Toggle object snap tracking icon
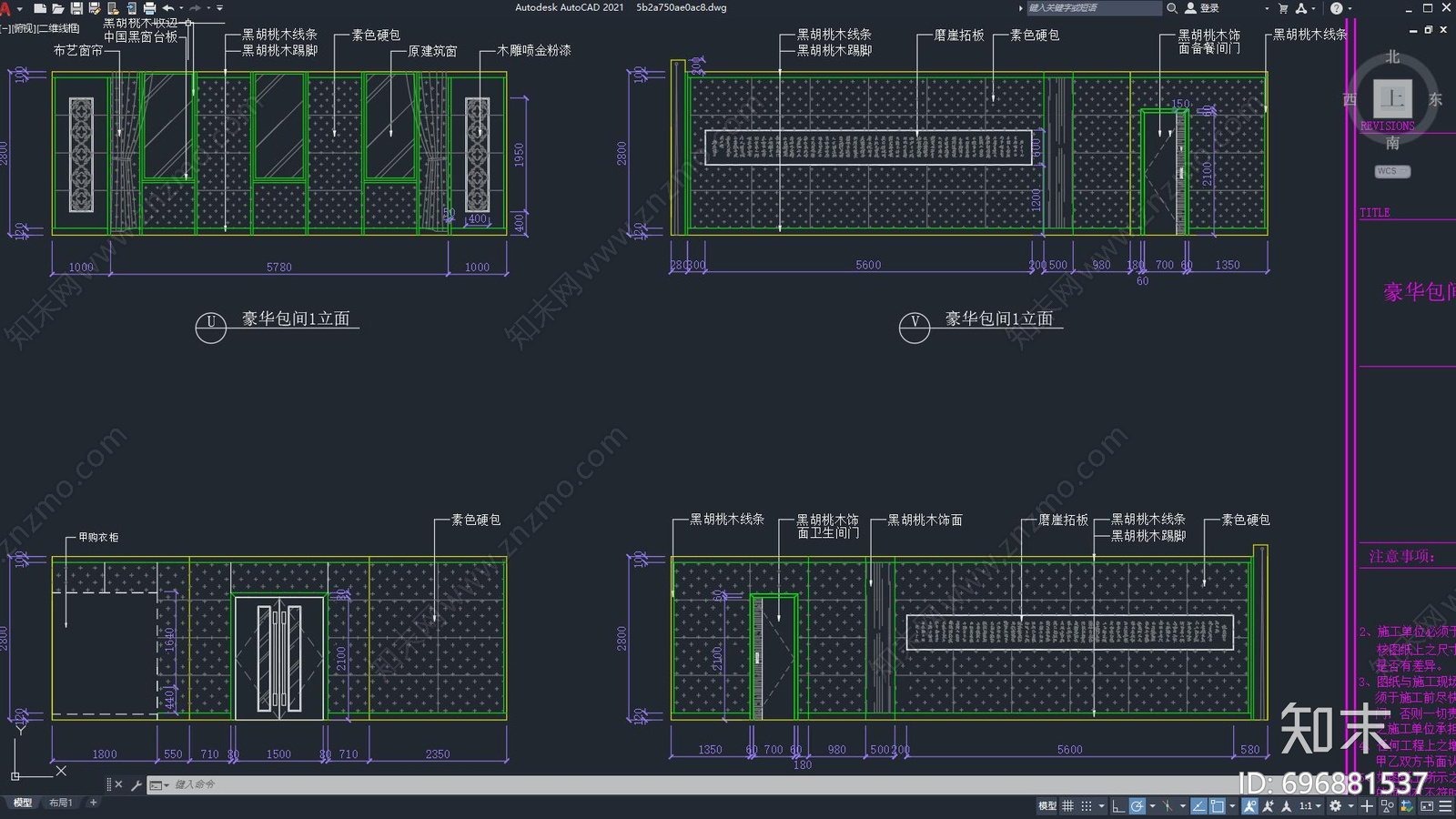The height and width of the screenshot is (819, 1456). 1198,805
